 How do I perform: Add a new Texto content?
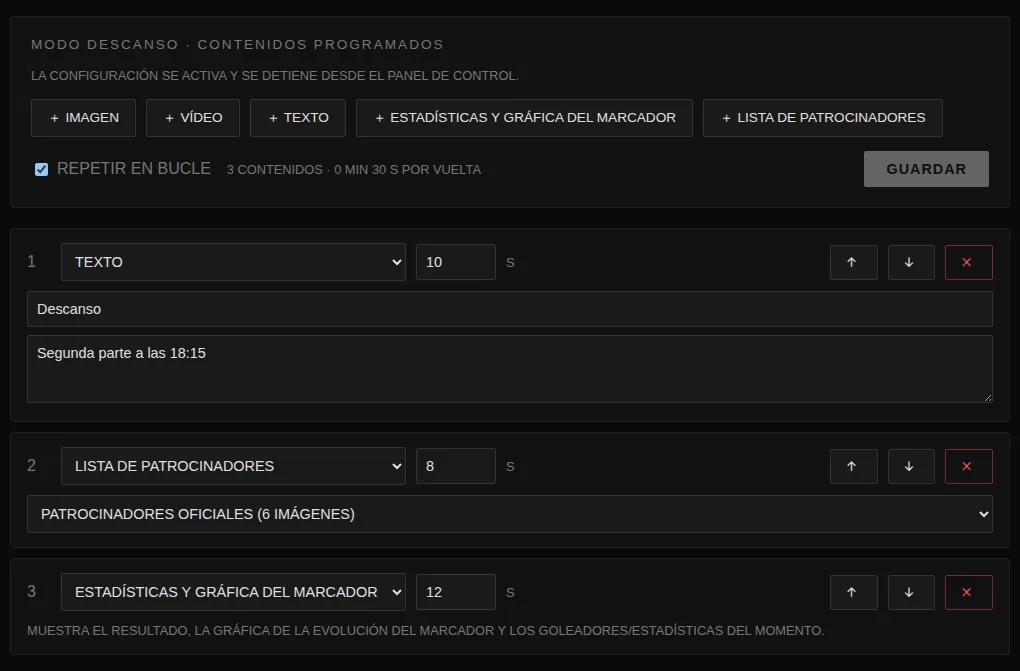[297, 118]
